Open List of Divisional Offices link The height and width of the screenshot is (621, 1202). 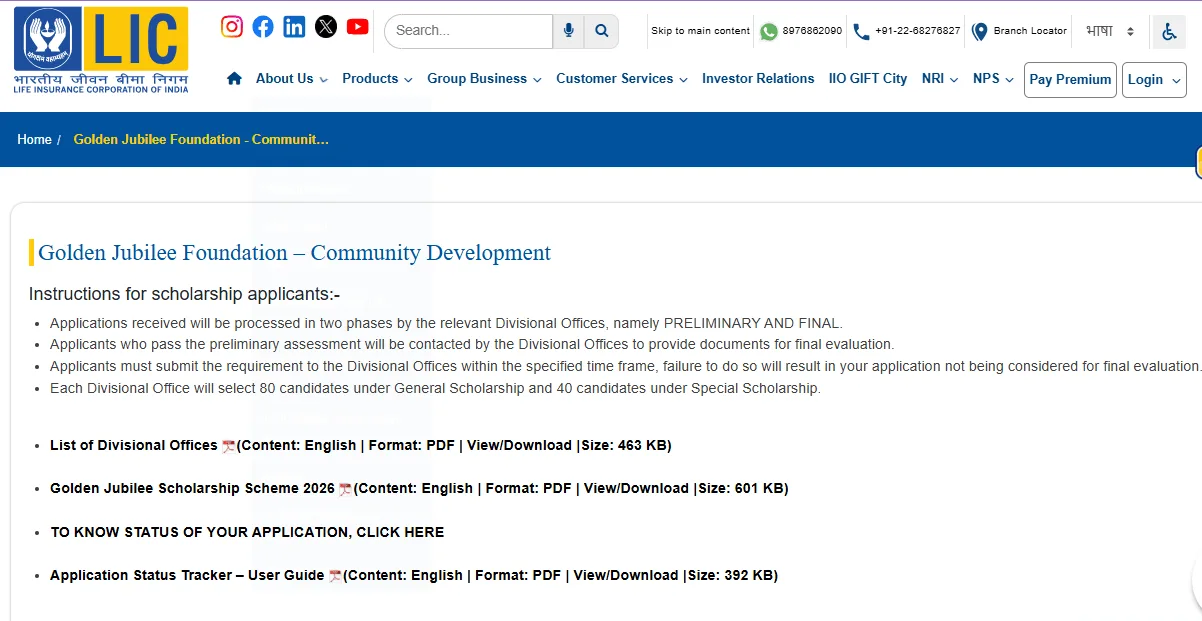[x=134, y=445]
